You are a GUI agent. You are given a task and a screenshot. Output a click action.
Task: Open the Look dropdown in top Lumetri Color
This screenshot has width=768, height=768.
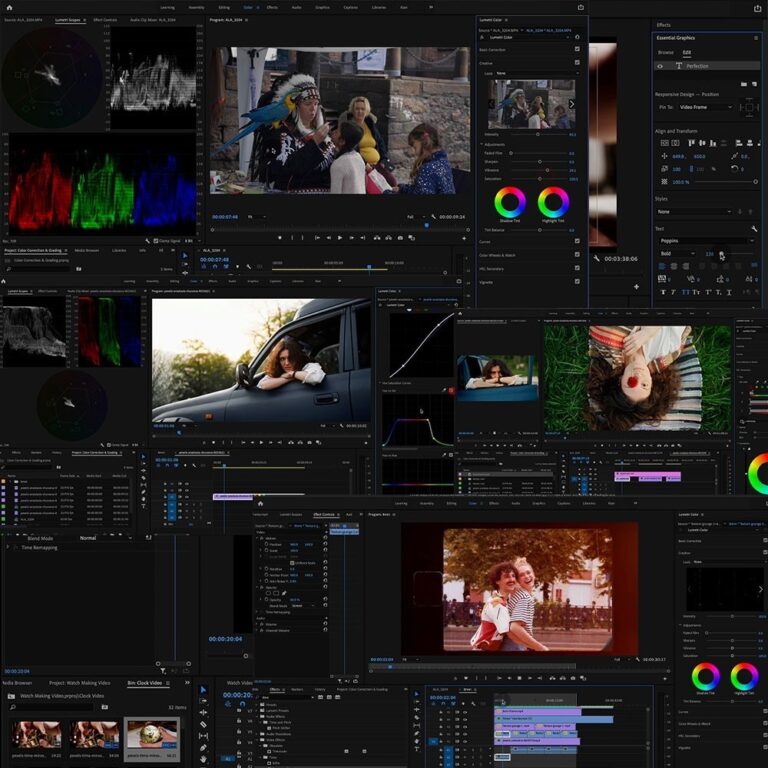click(x=537, y=73)
